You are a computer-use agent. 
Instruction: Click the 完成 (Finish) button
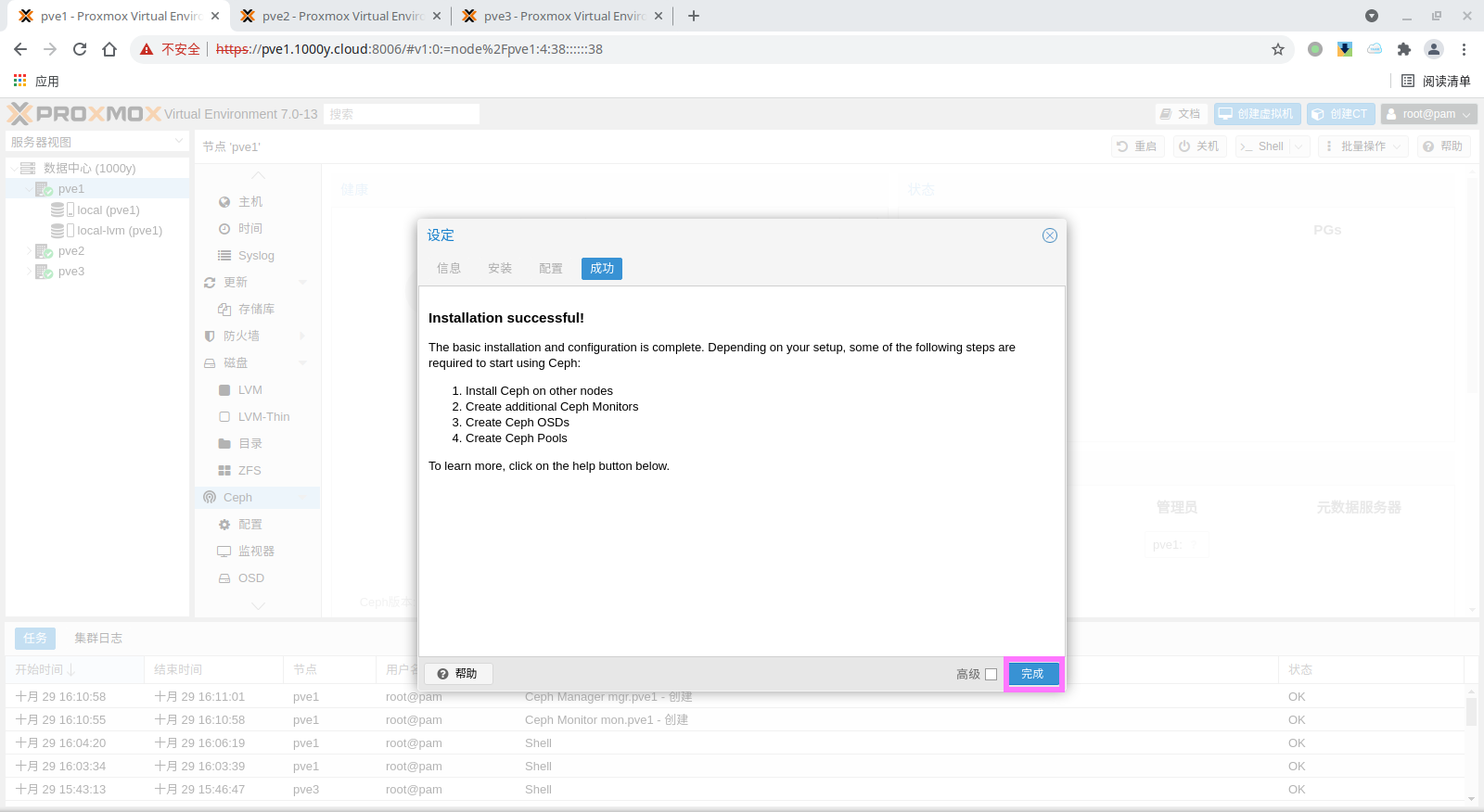tap(1032, 674)
